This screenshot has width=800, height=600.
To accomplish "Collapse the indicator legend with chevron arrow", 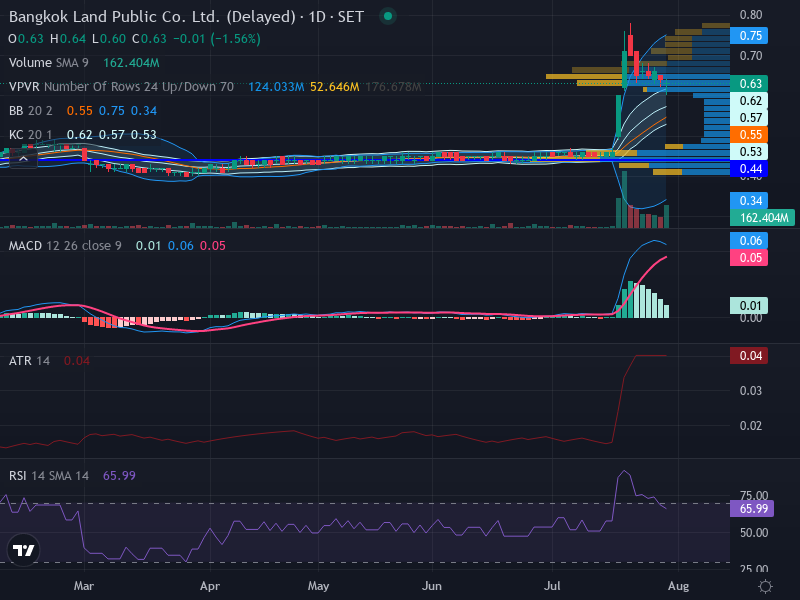I will [23, 159].
